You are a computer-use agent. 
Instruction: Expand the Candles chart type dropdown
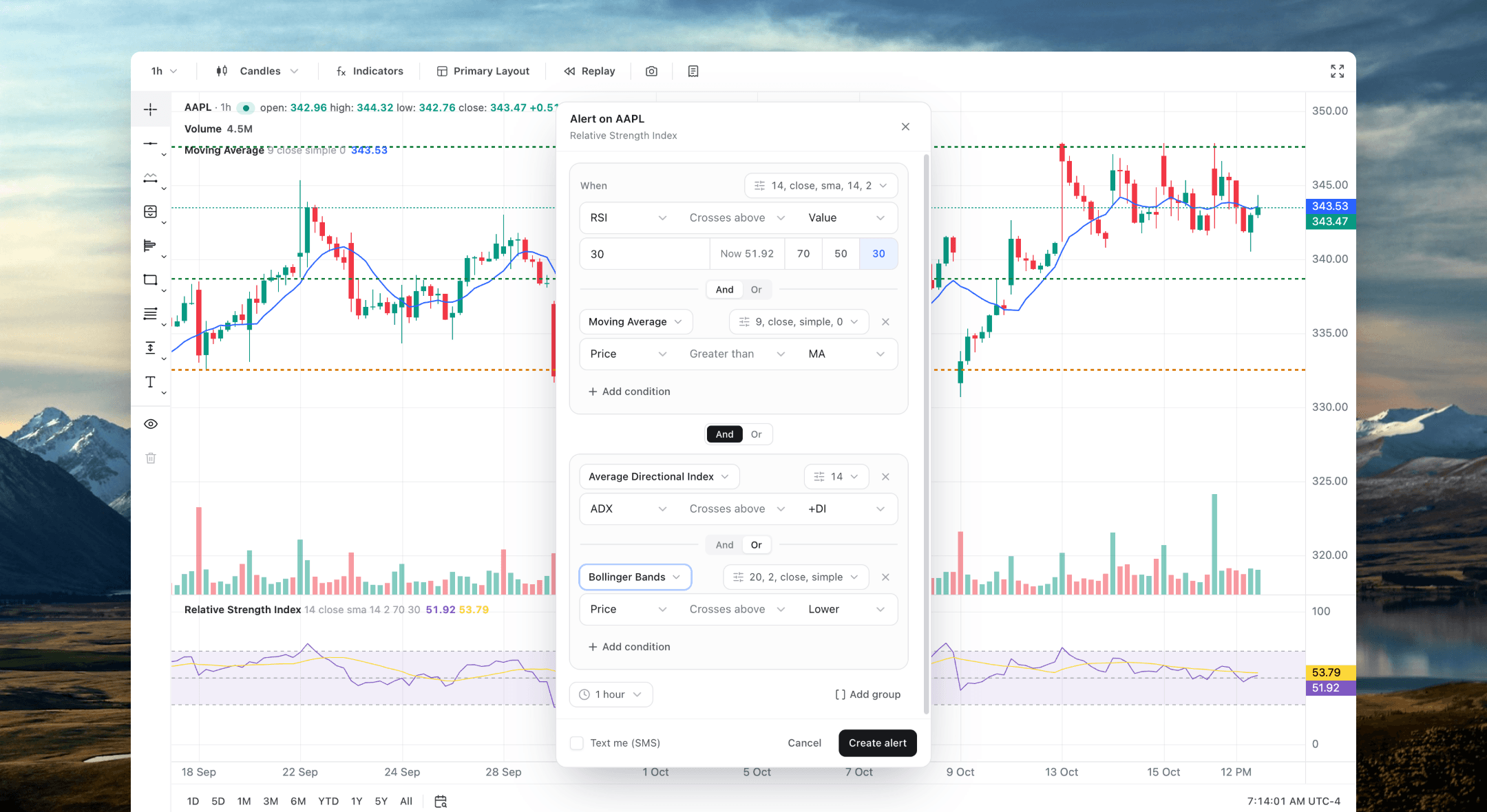tap(257, 71)
